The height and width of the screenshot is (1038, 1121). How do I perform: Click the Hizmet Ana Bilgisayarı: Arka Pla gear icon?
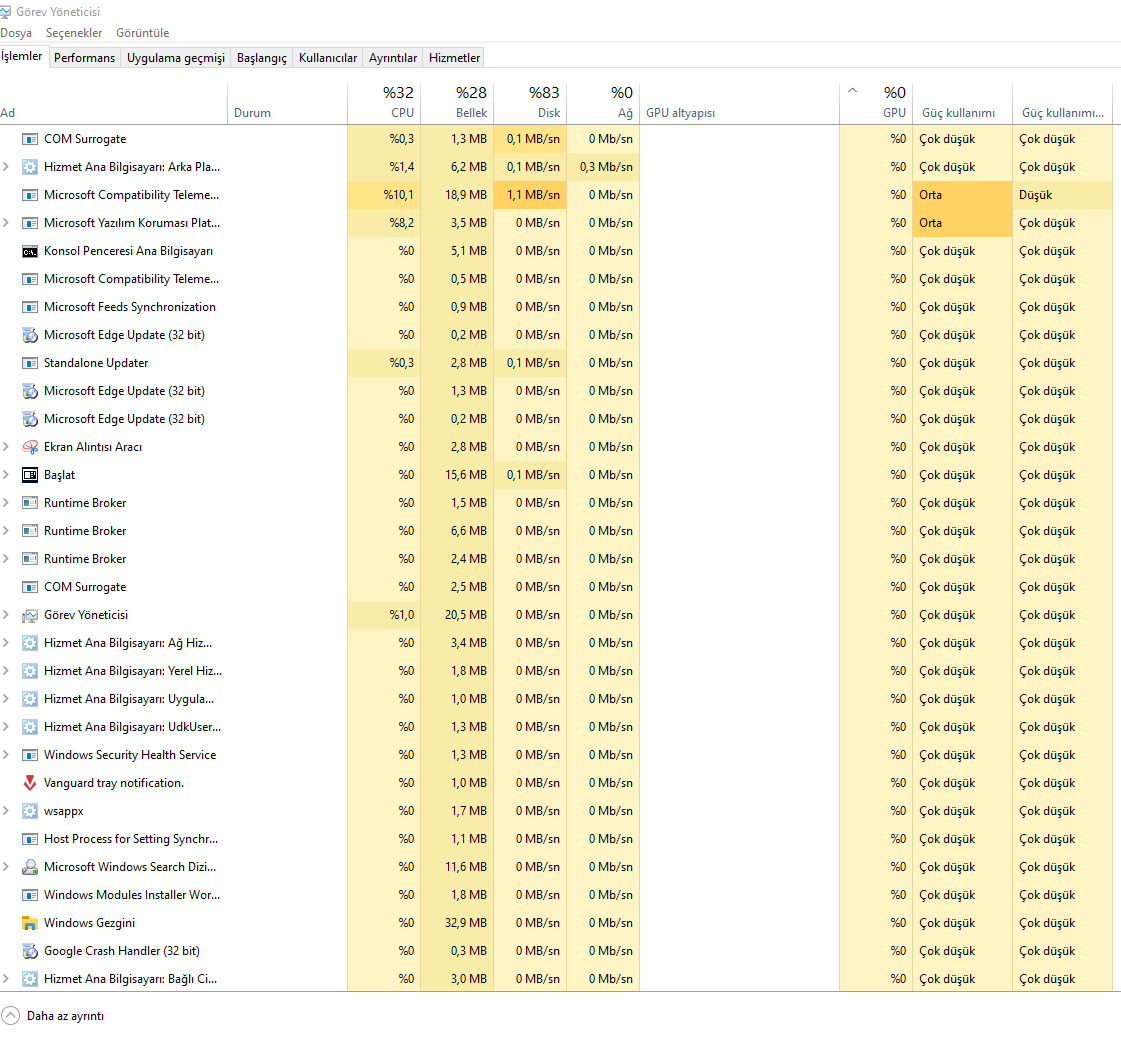(29, 167)
